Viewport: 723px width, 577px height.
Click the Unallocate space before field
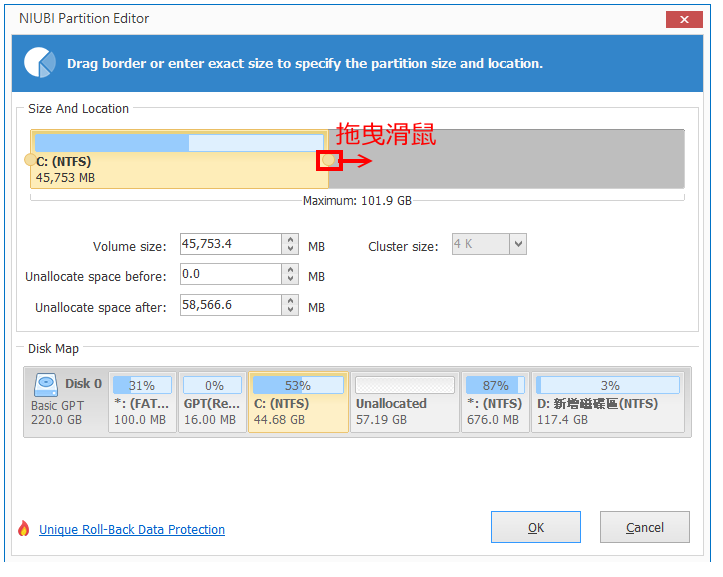click(x=231, y=274)
